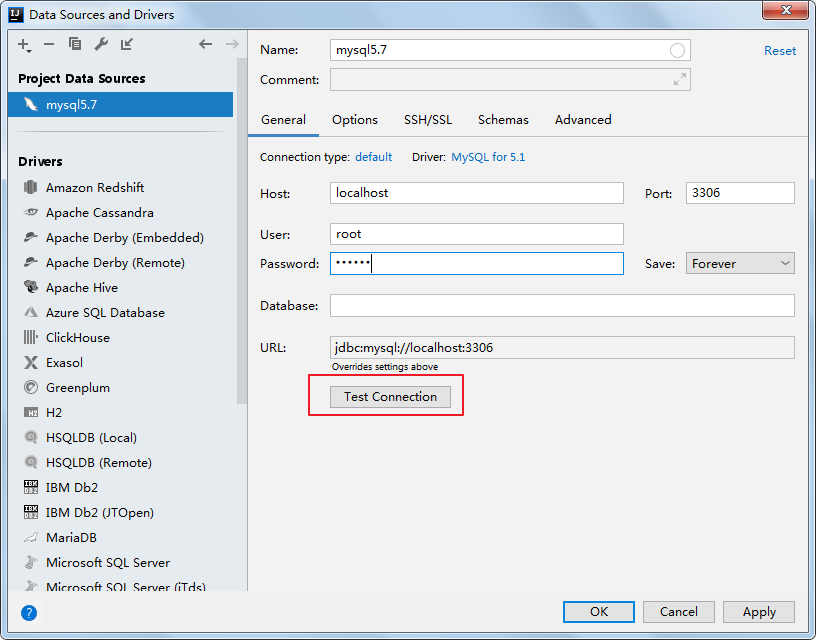Open the Advanced tab

583,120
